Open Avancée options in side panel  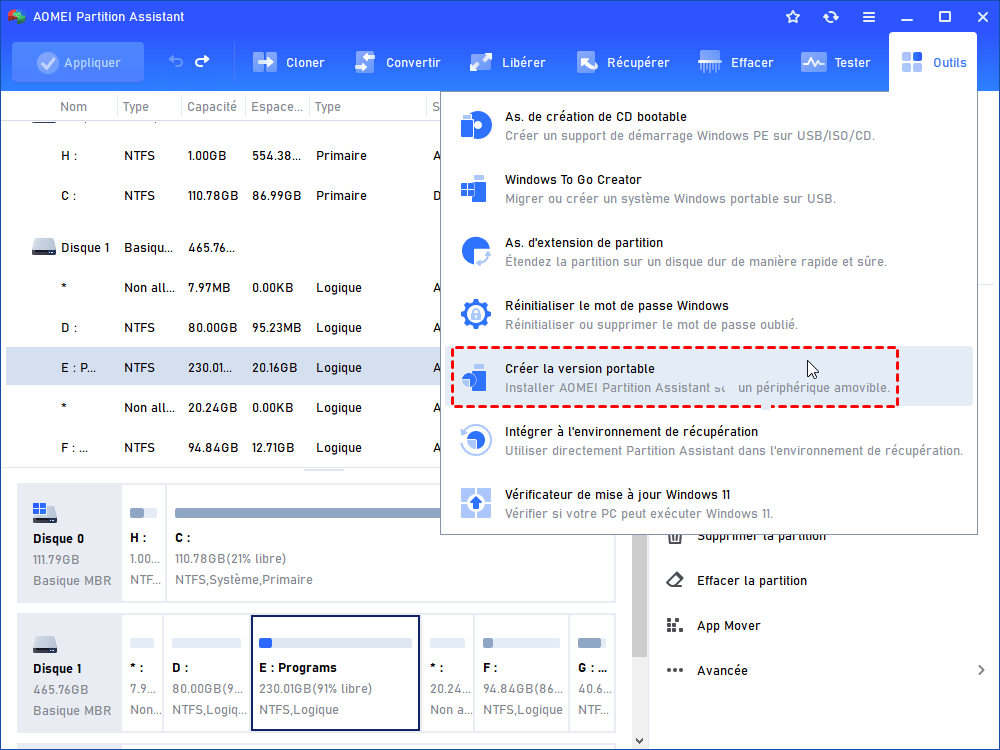[722, 670]
